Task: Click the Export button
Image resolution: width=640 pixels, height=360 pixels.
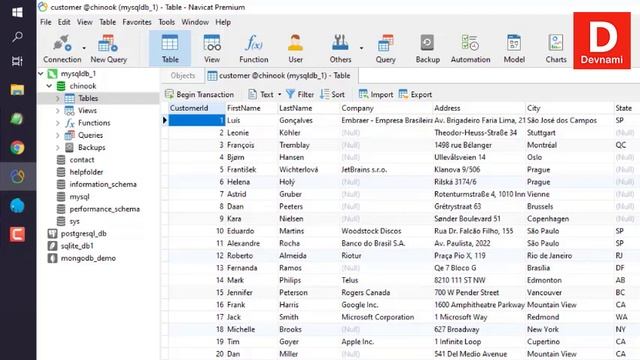Action: click(x=416, y=94)
